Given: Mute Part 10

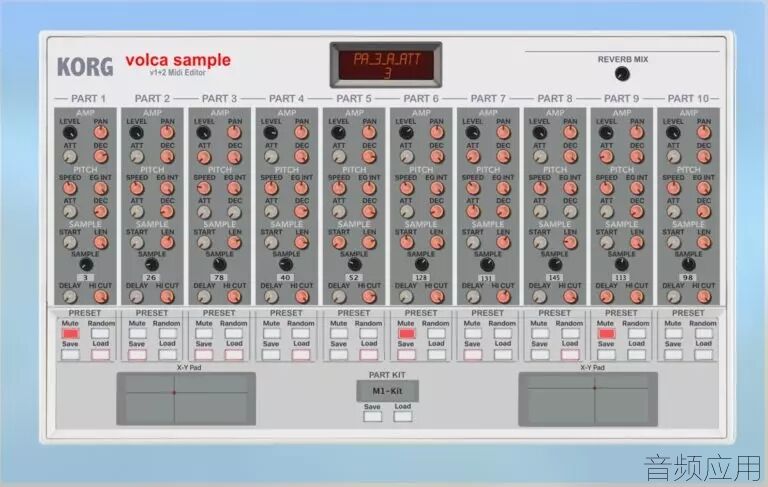Looking at the screenshot, I should pos(673,334).
